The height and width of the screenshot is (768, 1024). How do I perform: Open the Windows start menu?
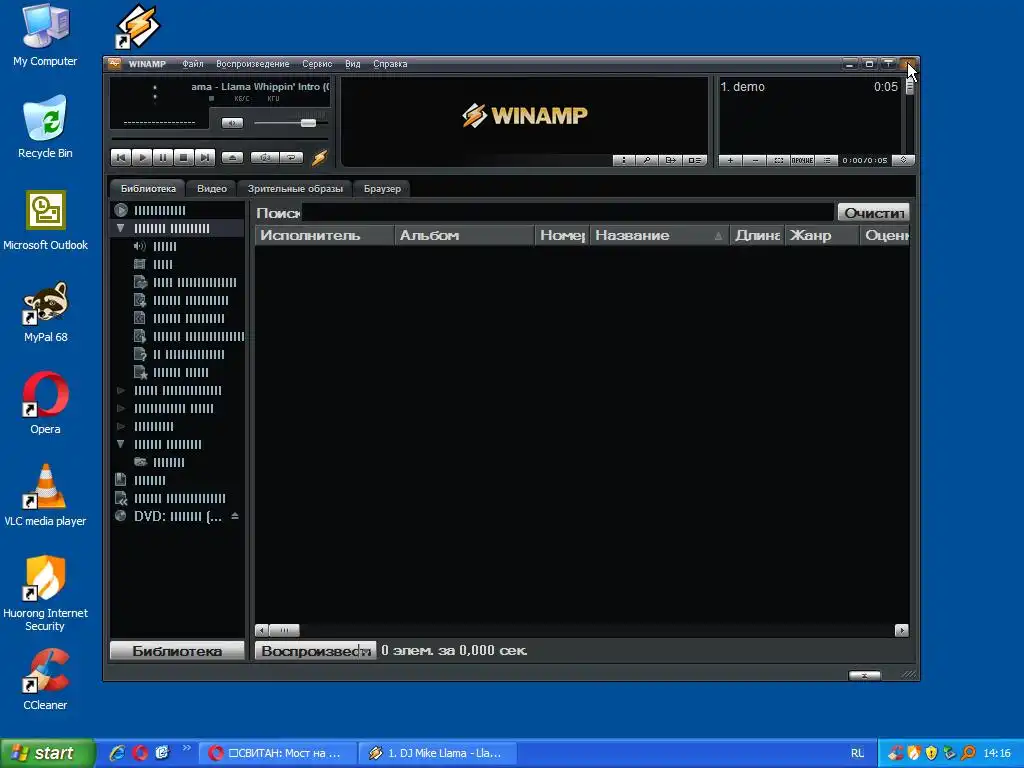[x=47, y=753]
